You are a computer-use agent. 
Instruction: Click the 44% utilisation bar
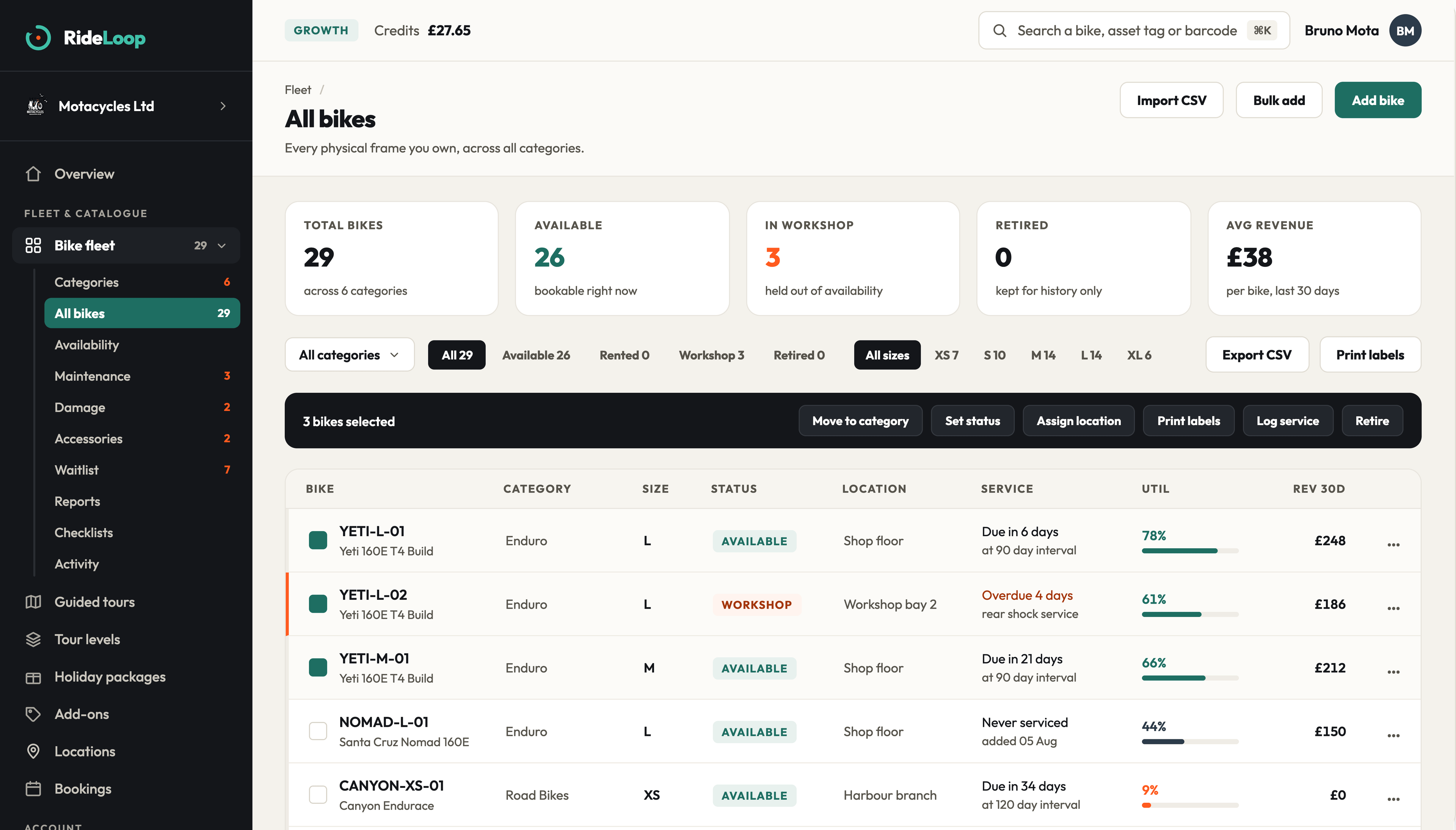coord(1190,742)
